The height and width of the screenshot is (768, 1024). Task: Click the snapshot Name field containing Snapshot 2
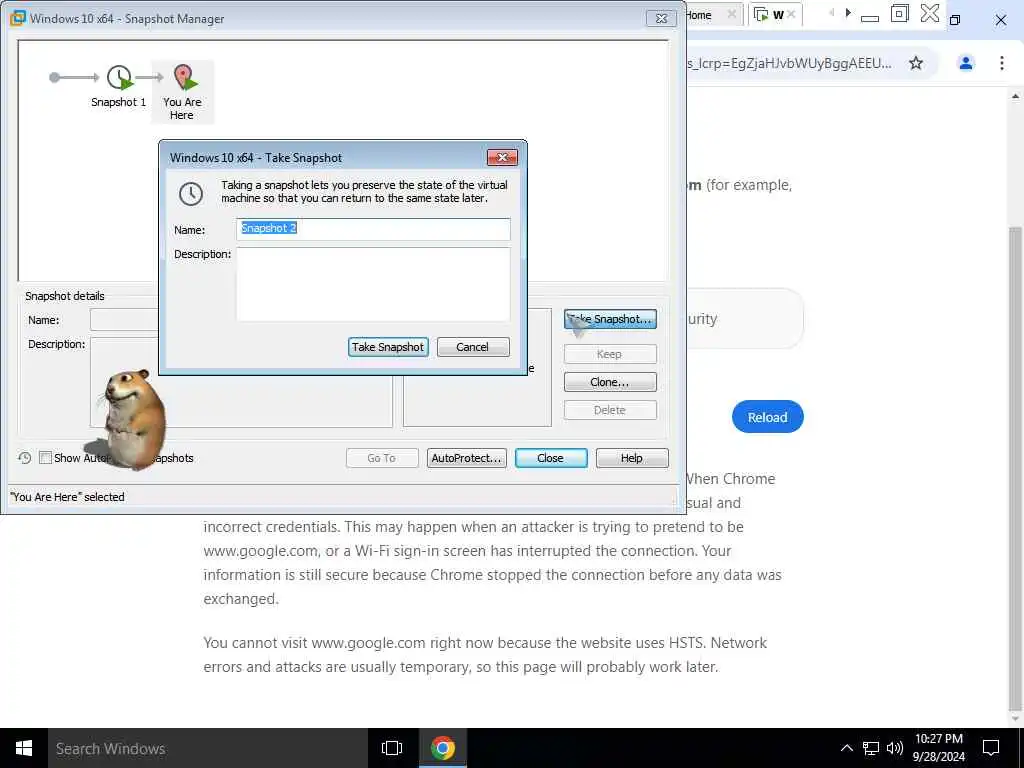373,229
